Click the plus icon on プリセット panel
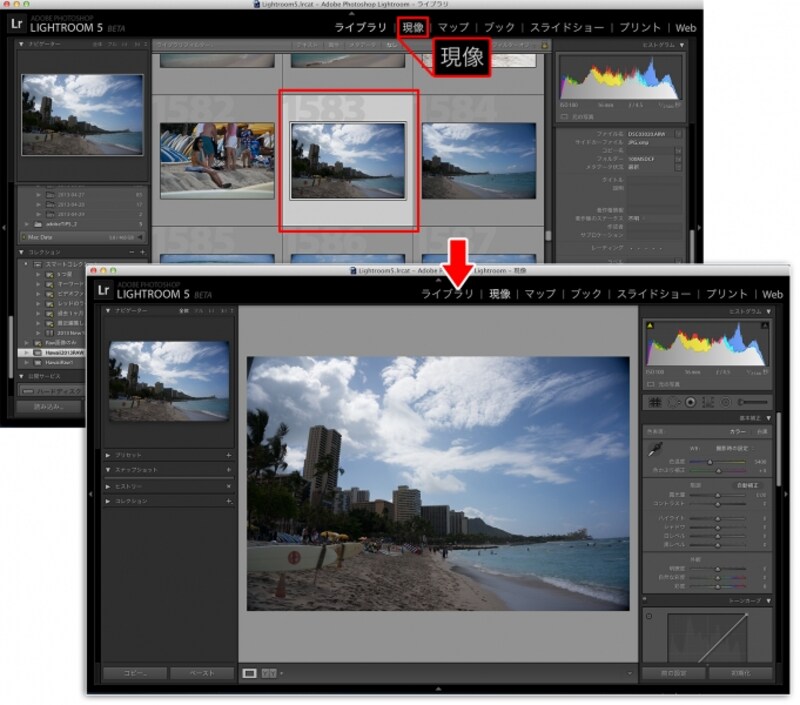 coord(228,454)
